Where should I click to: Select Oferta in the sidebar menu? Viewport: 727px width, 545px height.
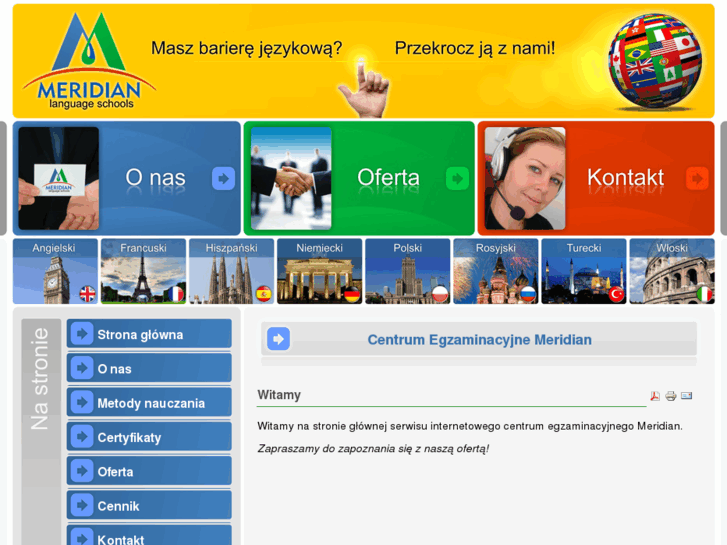[149, 471]
